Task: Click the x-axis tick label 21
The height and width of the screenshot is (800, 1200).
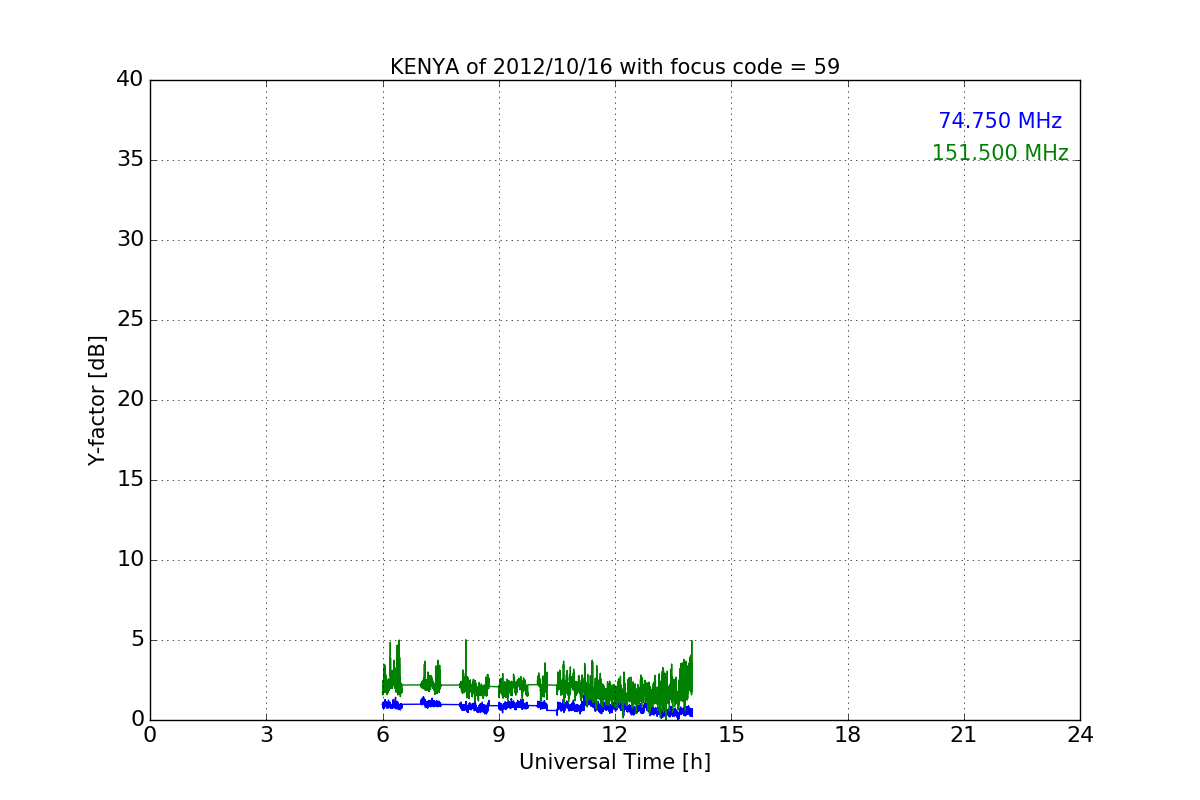Action: pyautogui.click(x=963, y=735)
